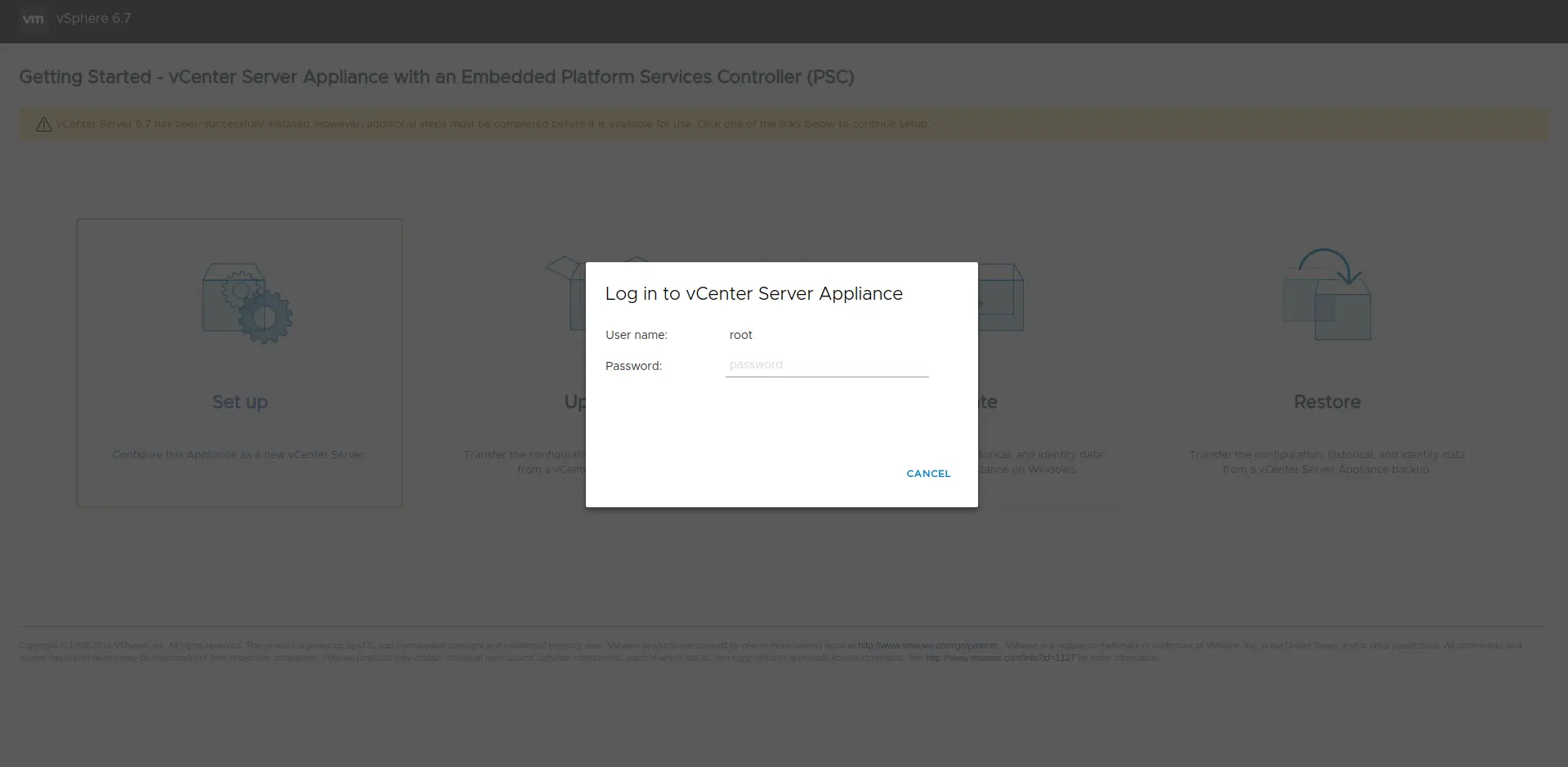Cancel the login dialog
Screen dimensions: 1568x767
click(x=928, y=474)
